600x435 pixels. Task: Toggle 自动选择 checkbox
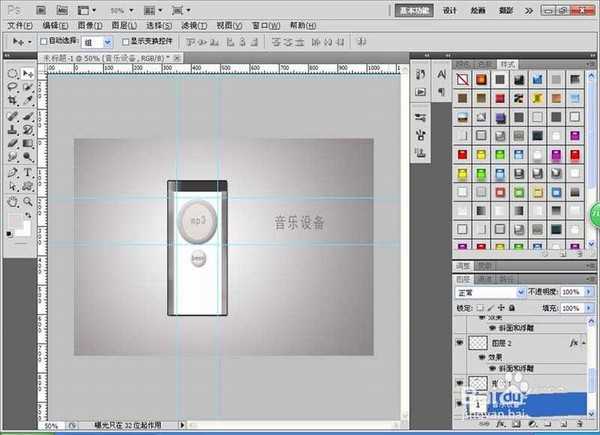(x=44, y=41)
